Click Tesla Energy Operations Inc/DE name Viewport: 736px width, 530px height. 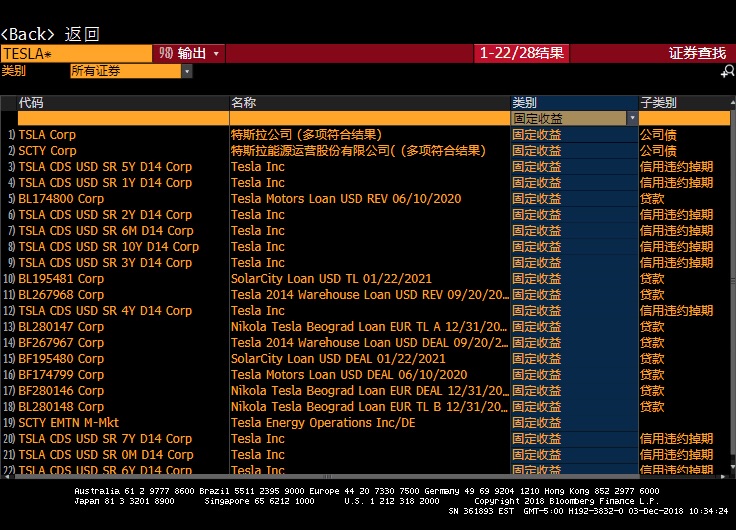click(323, 422)
